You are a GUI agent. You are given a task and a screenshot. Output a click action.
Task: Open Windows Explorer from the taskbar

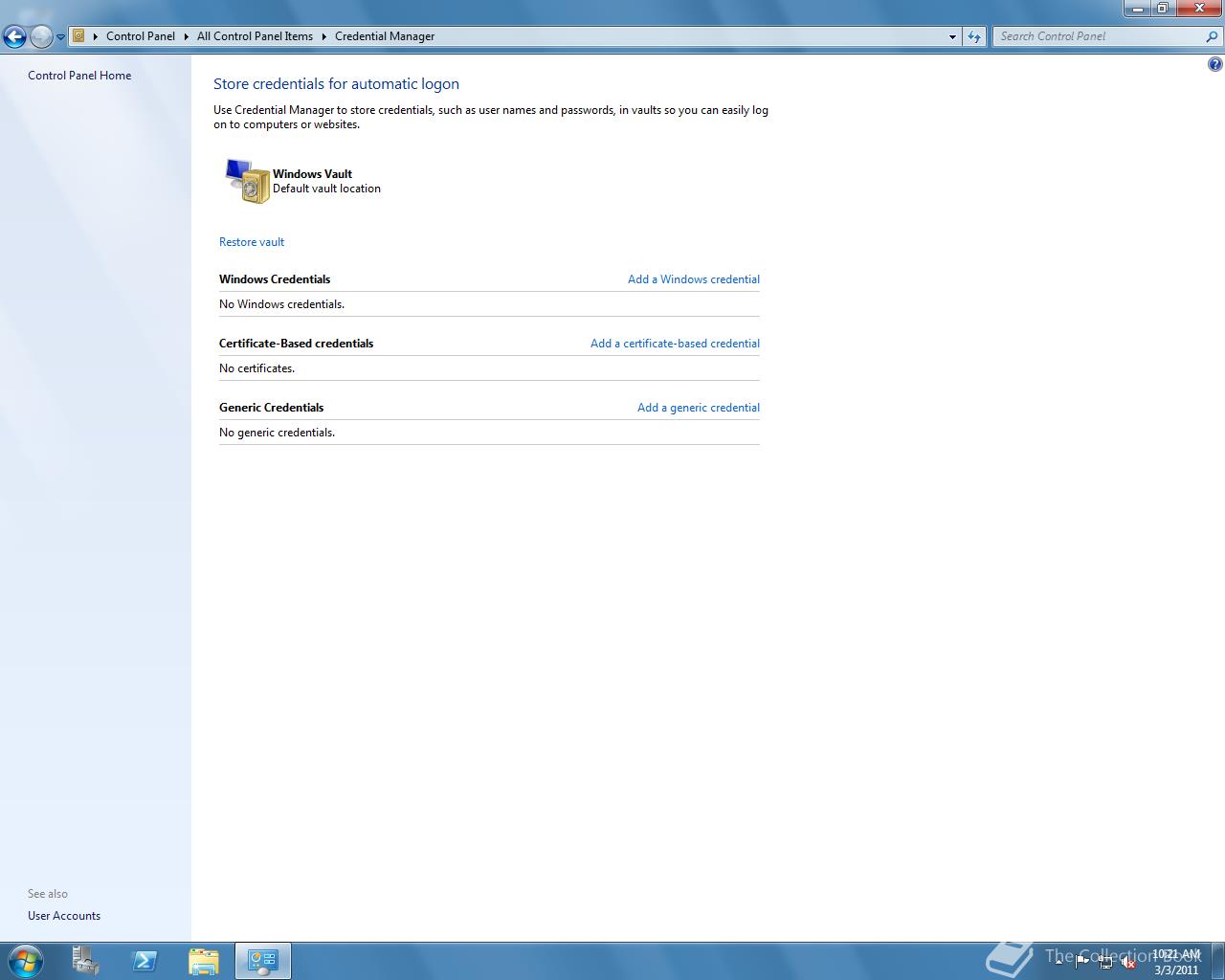[x=203, y=961]
